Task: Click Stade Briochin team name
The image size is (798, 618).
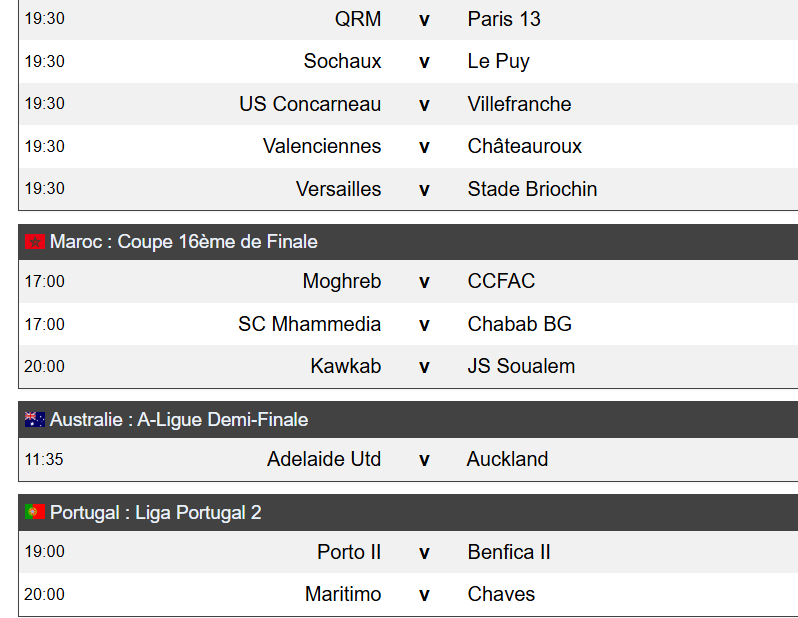Action: point(532,189)
